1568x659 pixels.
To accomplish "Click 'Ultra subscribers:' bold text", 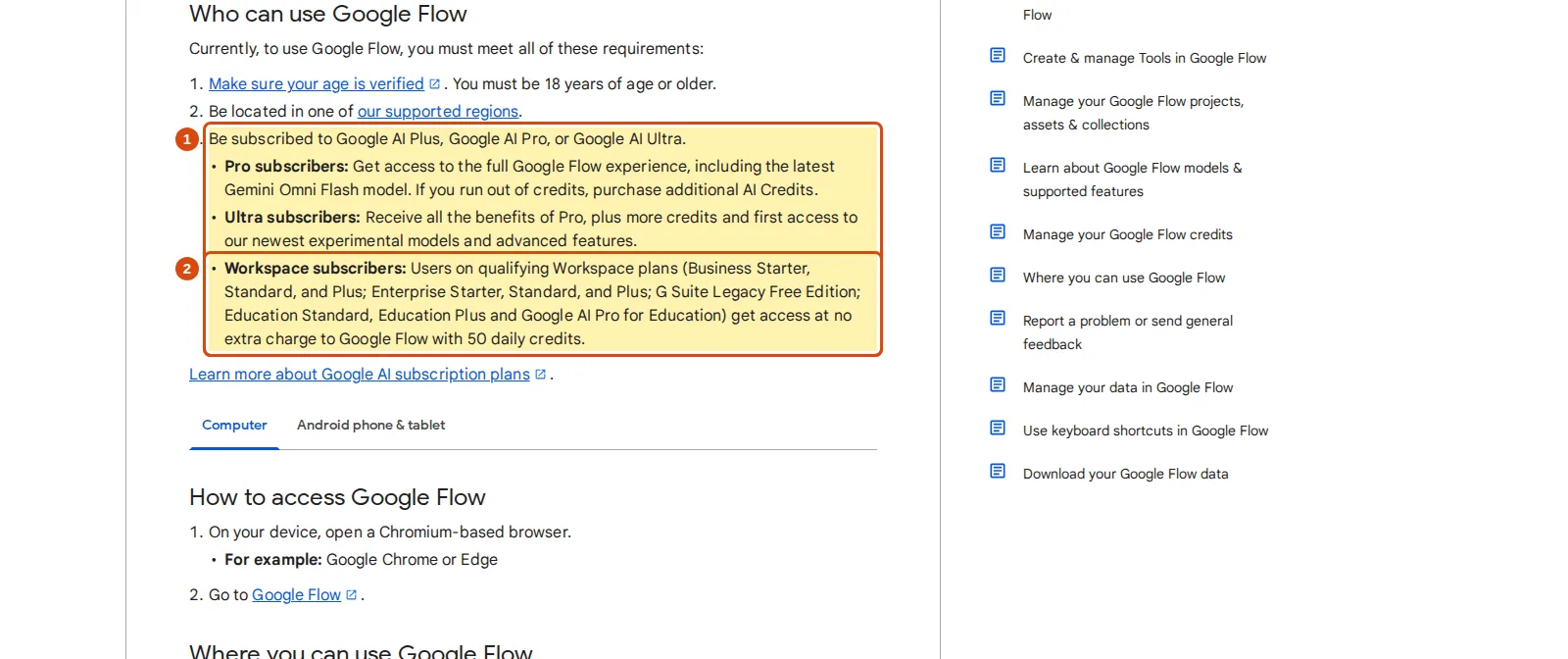I will pyautogui.click(x=292, y=218).
